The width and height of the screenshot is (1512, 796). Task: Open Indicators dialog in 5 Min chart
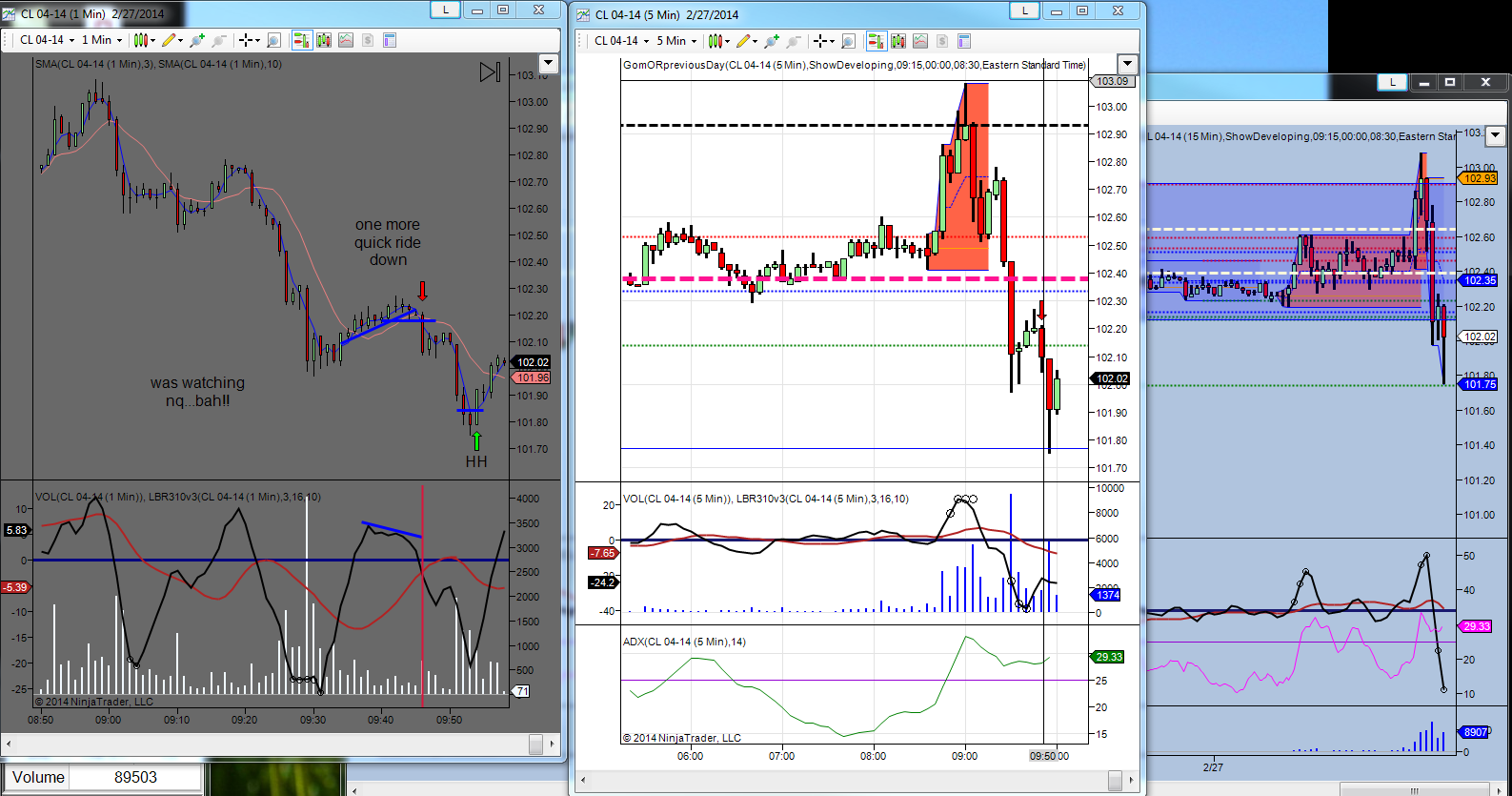(920, 41)
